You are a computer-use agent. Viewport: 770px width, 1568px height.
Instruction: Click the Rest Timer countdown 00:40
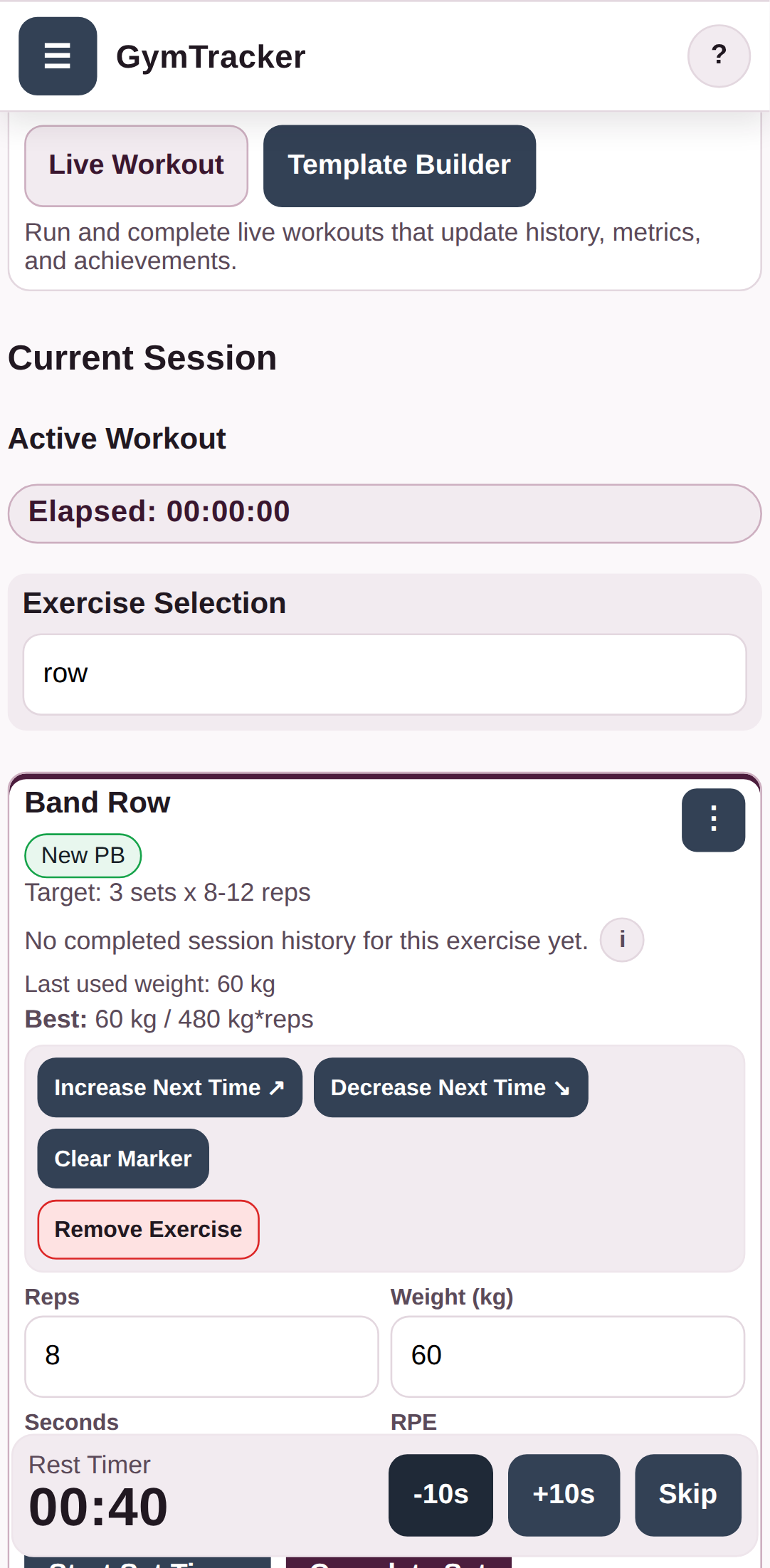[97, 1505]
